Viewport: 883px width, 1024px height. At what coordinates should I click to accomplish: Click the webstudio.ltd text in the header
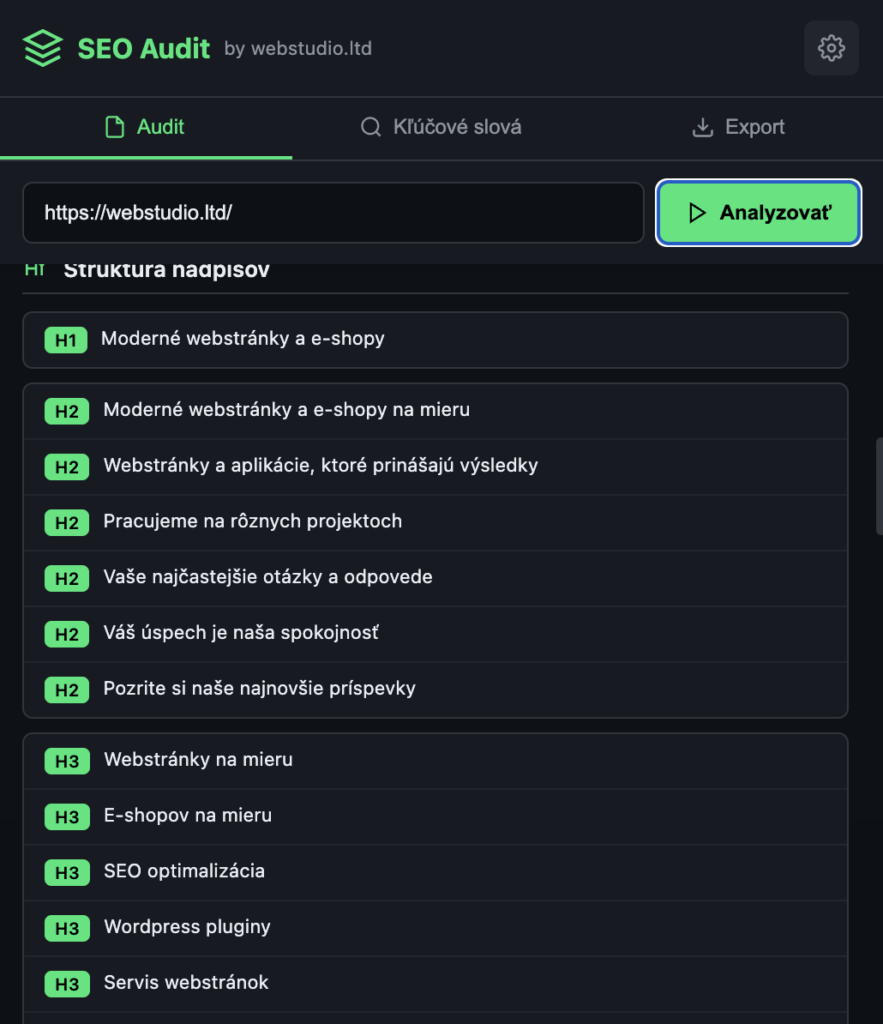tap(311, 48)
